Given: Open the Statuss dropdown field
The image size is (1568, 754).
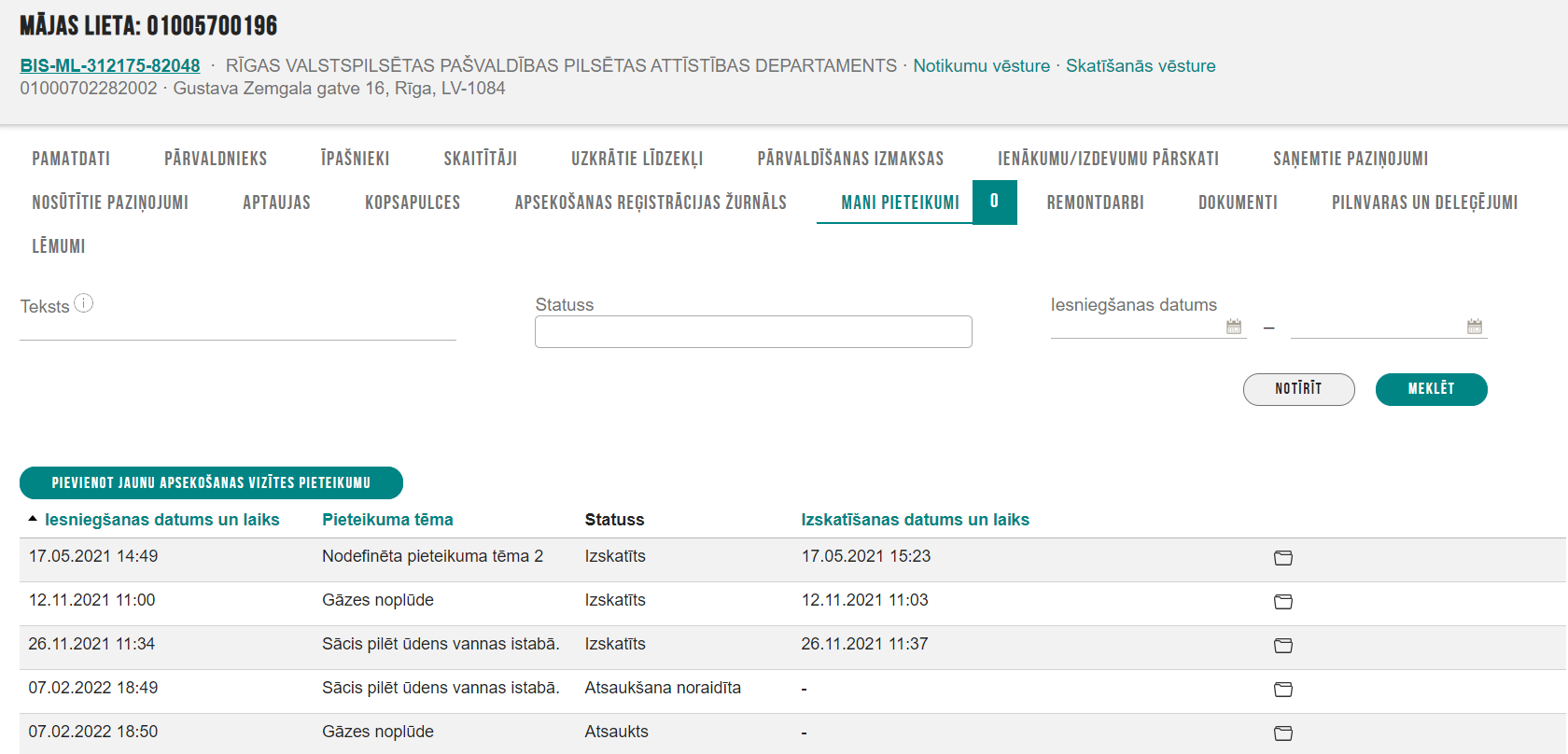Looking at the screenshot, I should tap(753, 331).
